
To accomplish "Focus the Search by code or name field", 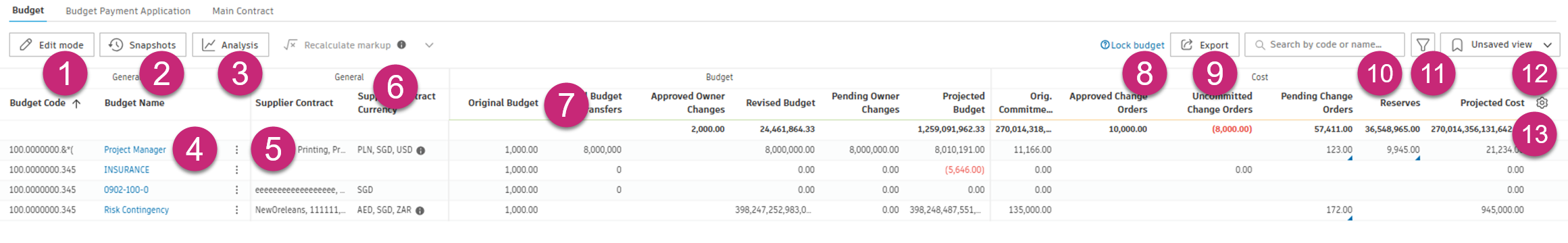I will [x=1324, y=45].
